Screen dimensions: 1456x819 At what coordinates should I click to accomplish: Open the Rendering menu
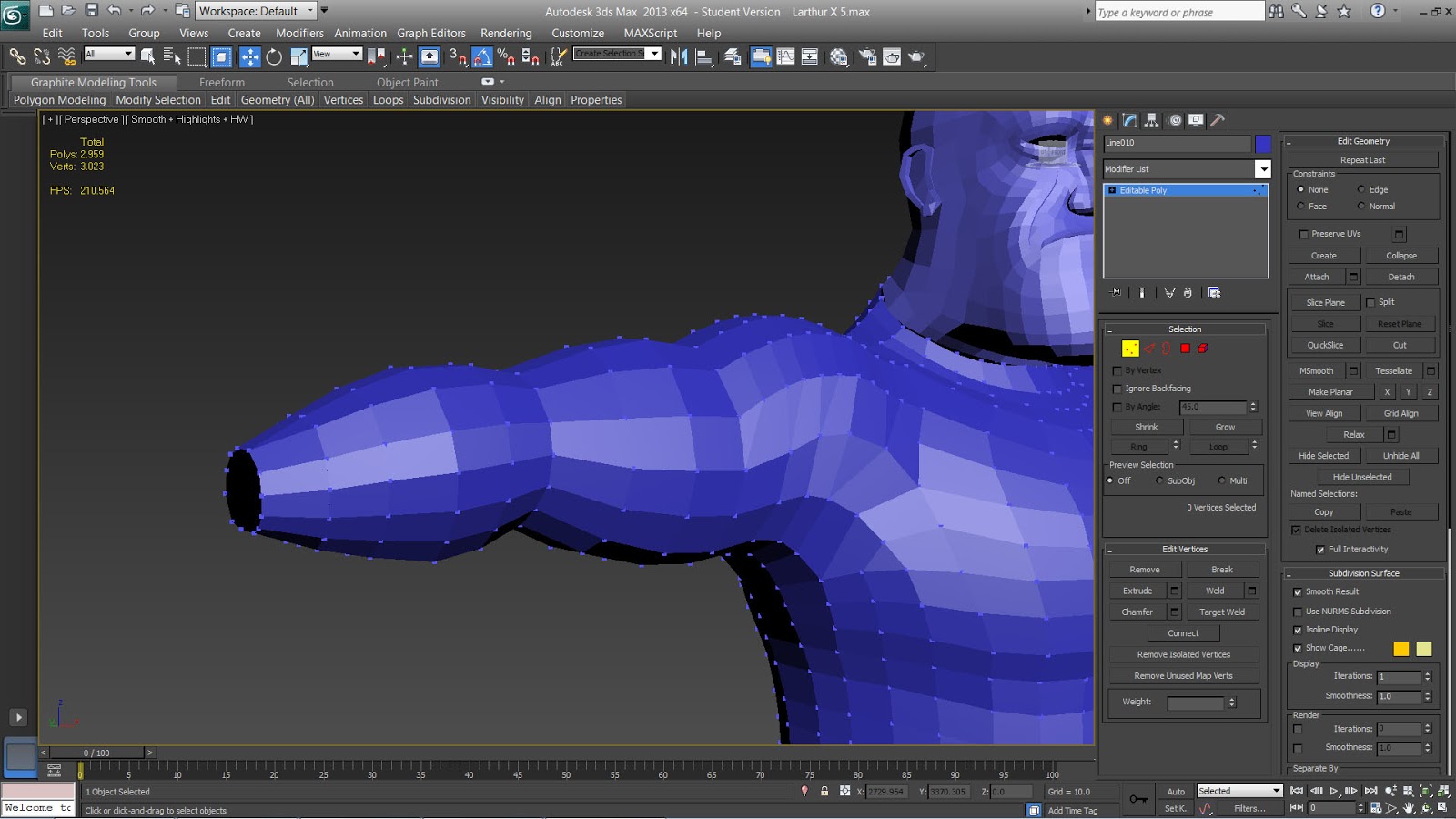tap(505, 33)
